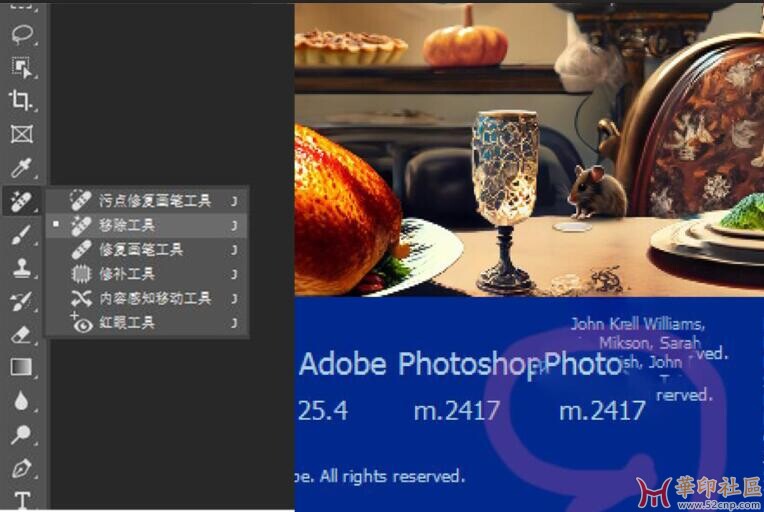This screenshot has height=512, width=764.
Task: Select the Eraser tool
Action: (x=21, y=335)
